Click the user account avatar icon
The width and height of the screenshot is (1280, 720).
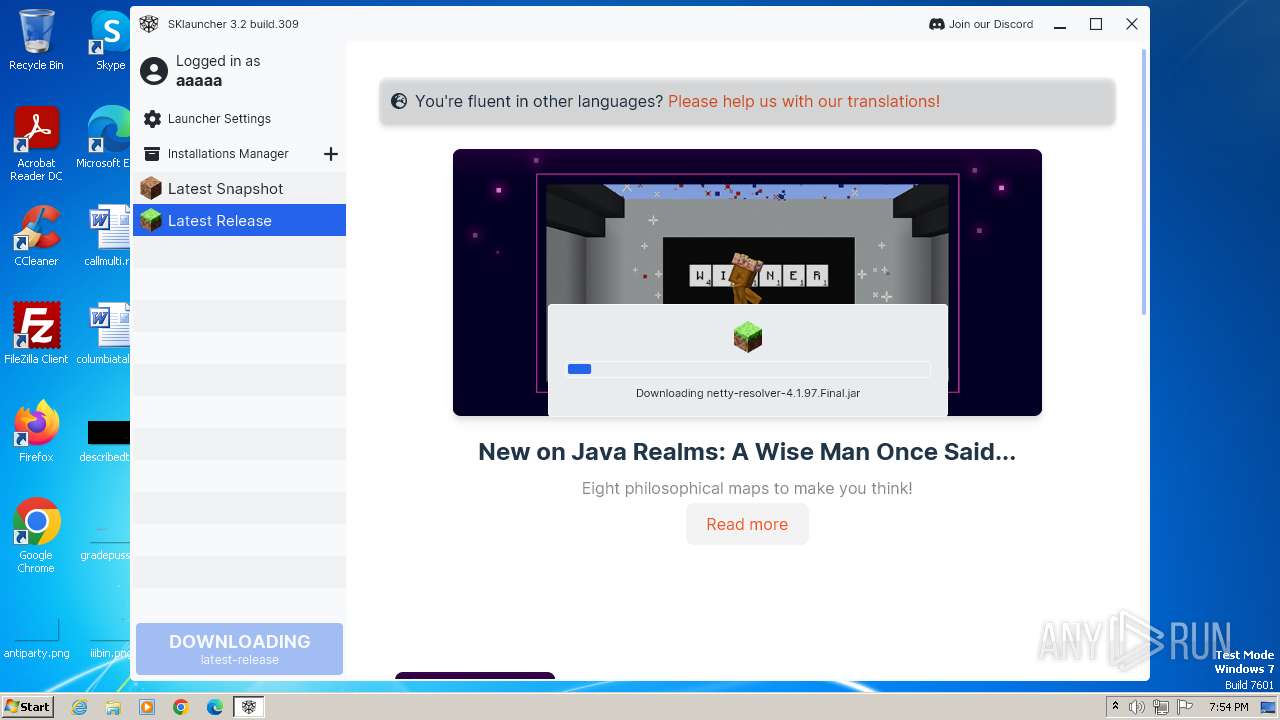pos(153,71)
